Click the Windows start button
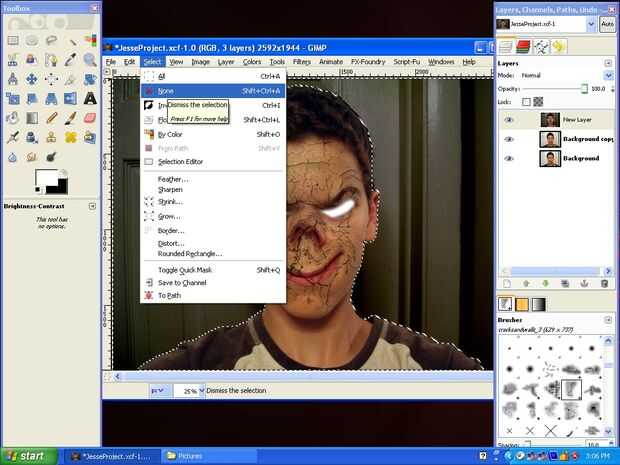Screen dimensions: 620x465 29,456
